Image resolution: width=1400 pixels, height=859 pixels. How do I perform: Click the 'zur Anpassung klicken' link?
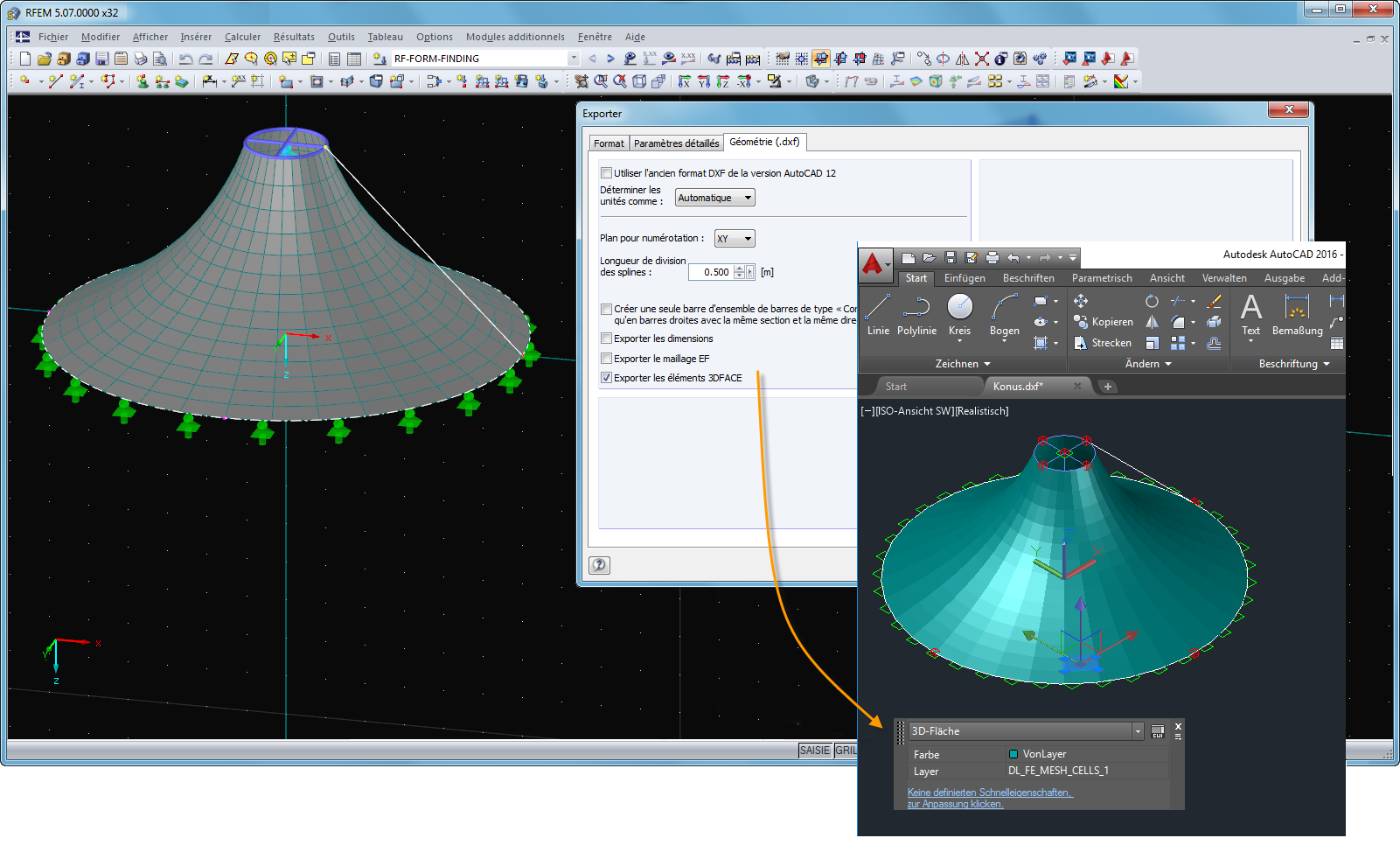tap(953, 804)
